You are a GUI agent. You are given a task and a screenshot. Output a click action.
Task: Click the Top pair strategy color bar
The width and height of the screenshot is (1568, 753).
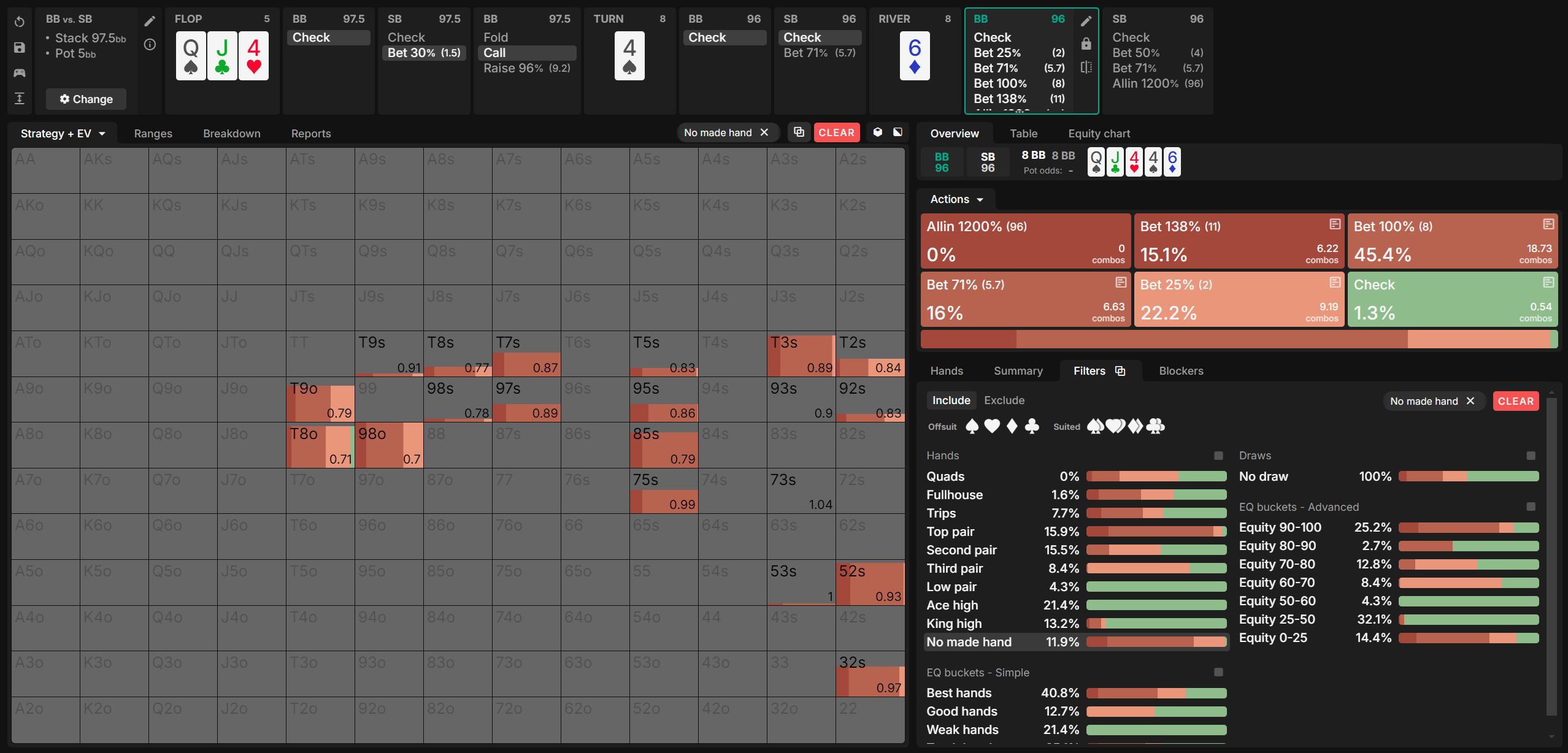coord(1156,532)
